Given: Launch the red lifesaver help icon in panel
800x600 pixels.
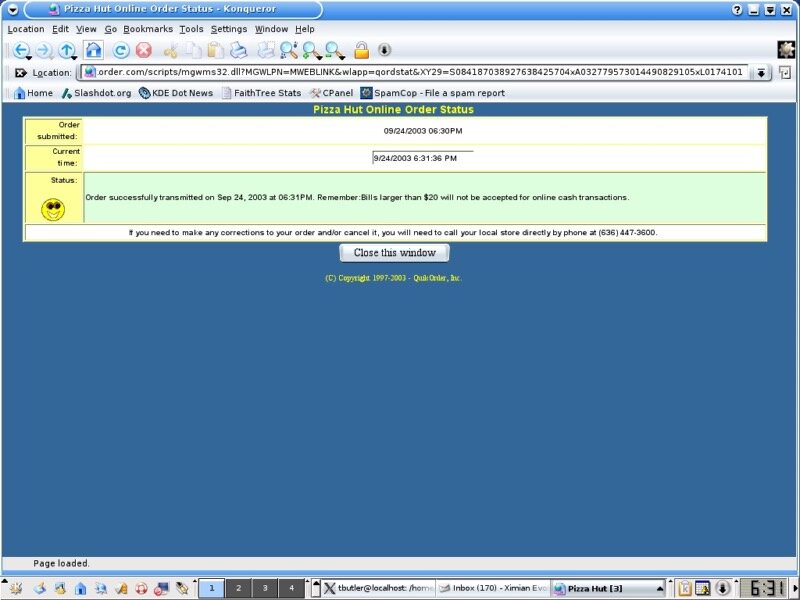Looking at the screenshot, I should point(141,588).
